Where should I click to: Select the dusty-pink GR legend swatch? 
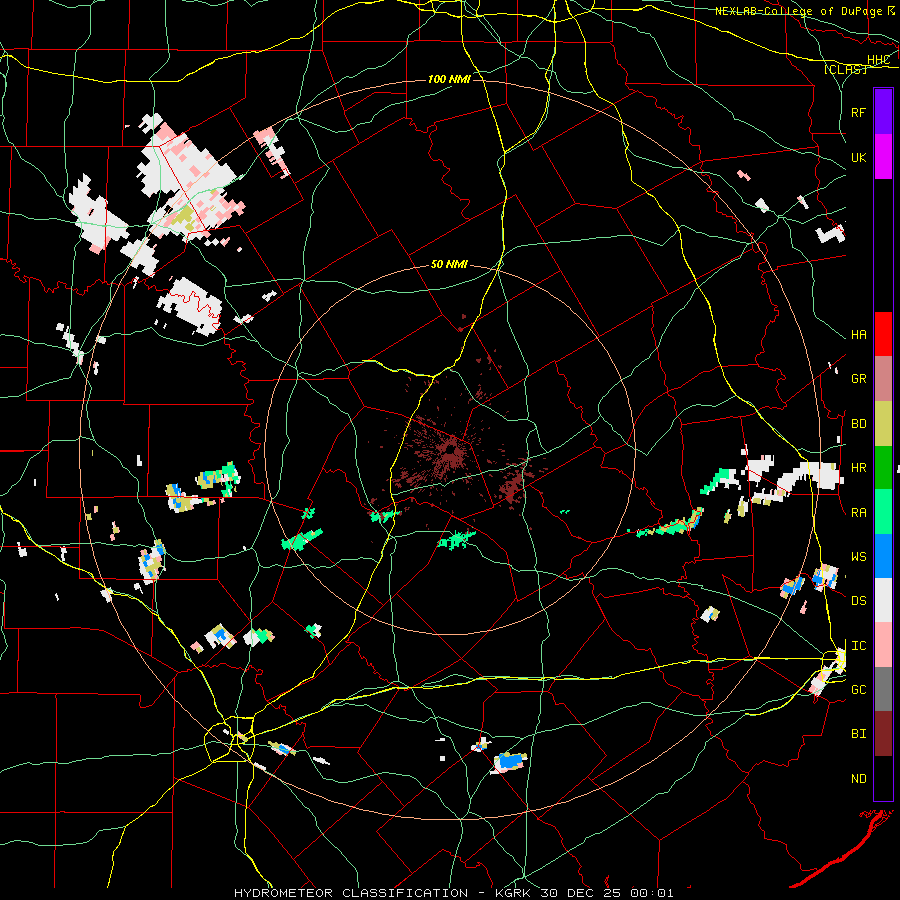883,379
